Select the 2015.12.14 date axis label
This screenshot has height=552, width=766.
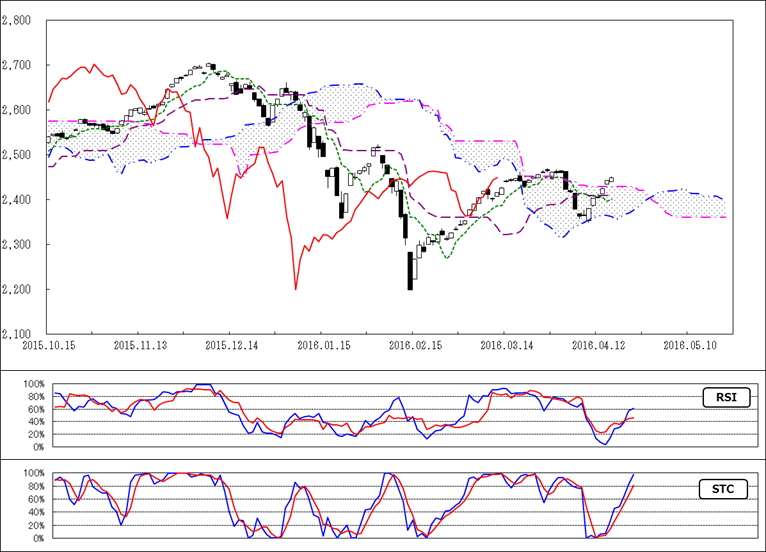tap(231, 345)
